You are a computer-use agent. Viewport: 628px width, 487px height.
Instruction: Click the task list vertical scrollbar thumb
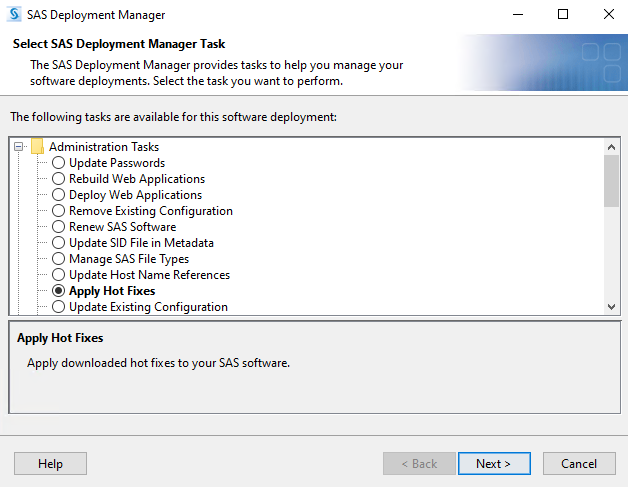click(x=611, y=180)
